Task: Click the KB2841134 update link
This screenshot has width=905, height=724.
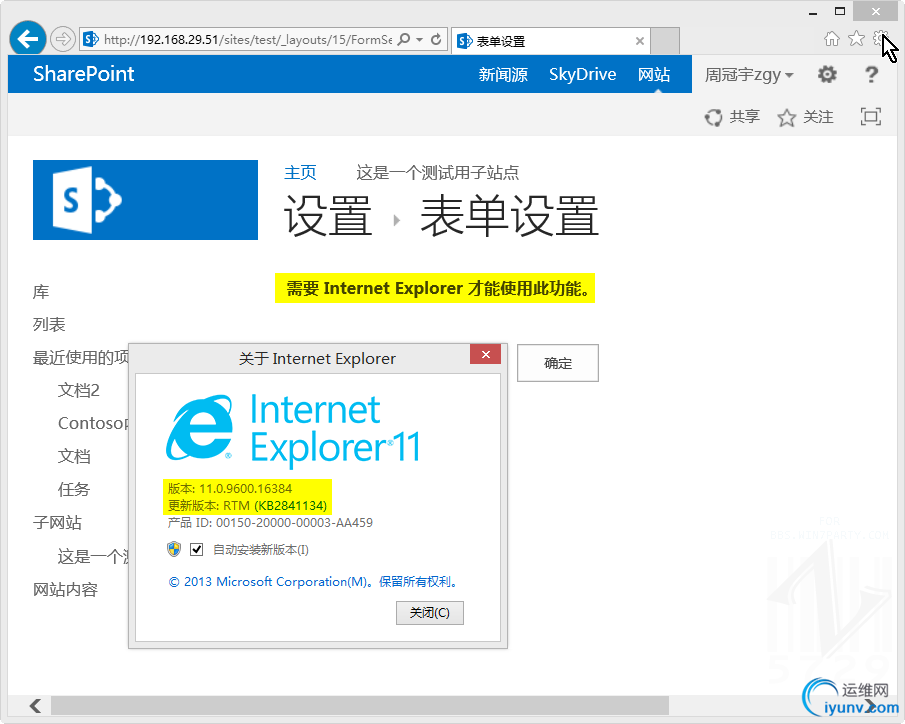Action: coord(290,506)
